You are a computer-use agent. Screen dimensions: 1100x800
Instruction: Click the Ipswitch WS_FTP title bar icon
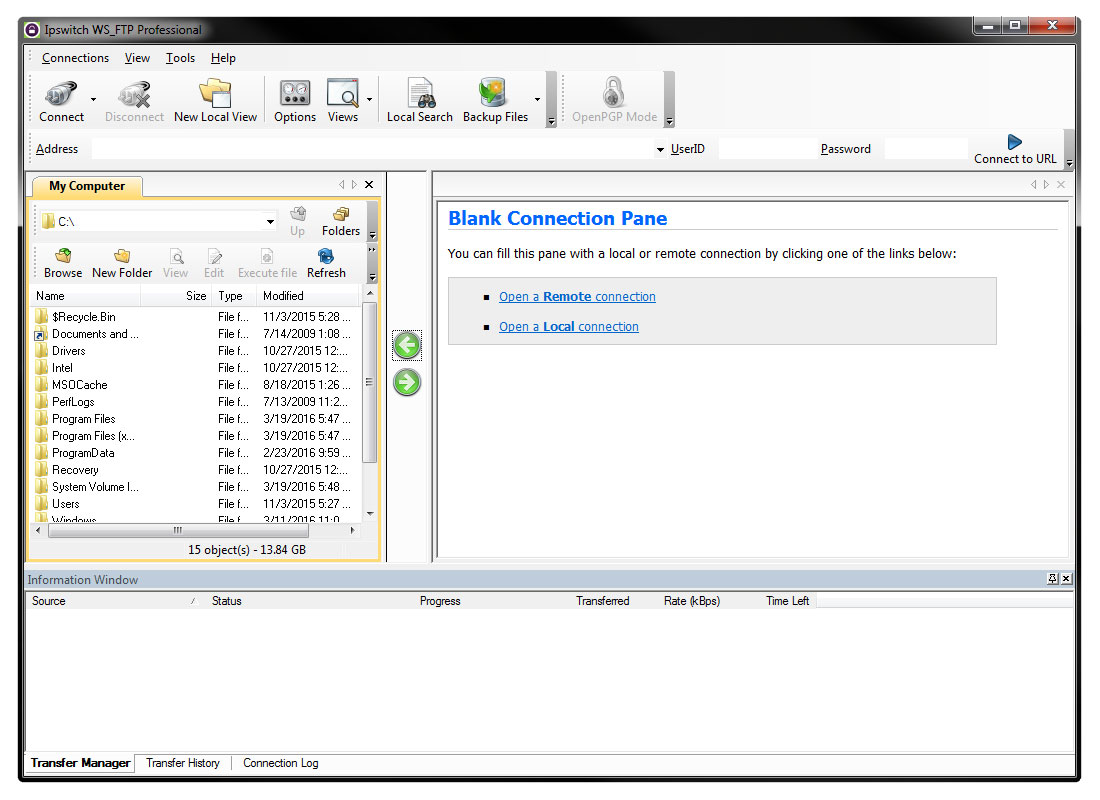point(32,30)
